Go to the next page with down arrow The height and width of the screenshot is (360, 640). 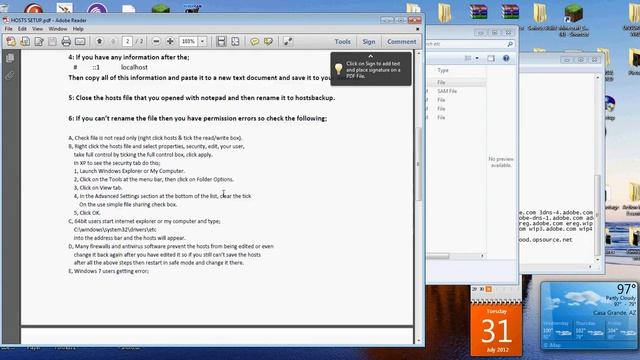coord(113,42)
